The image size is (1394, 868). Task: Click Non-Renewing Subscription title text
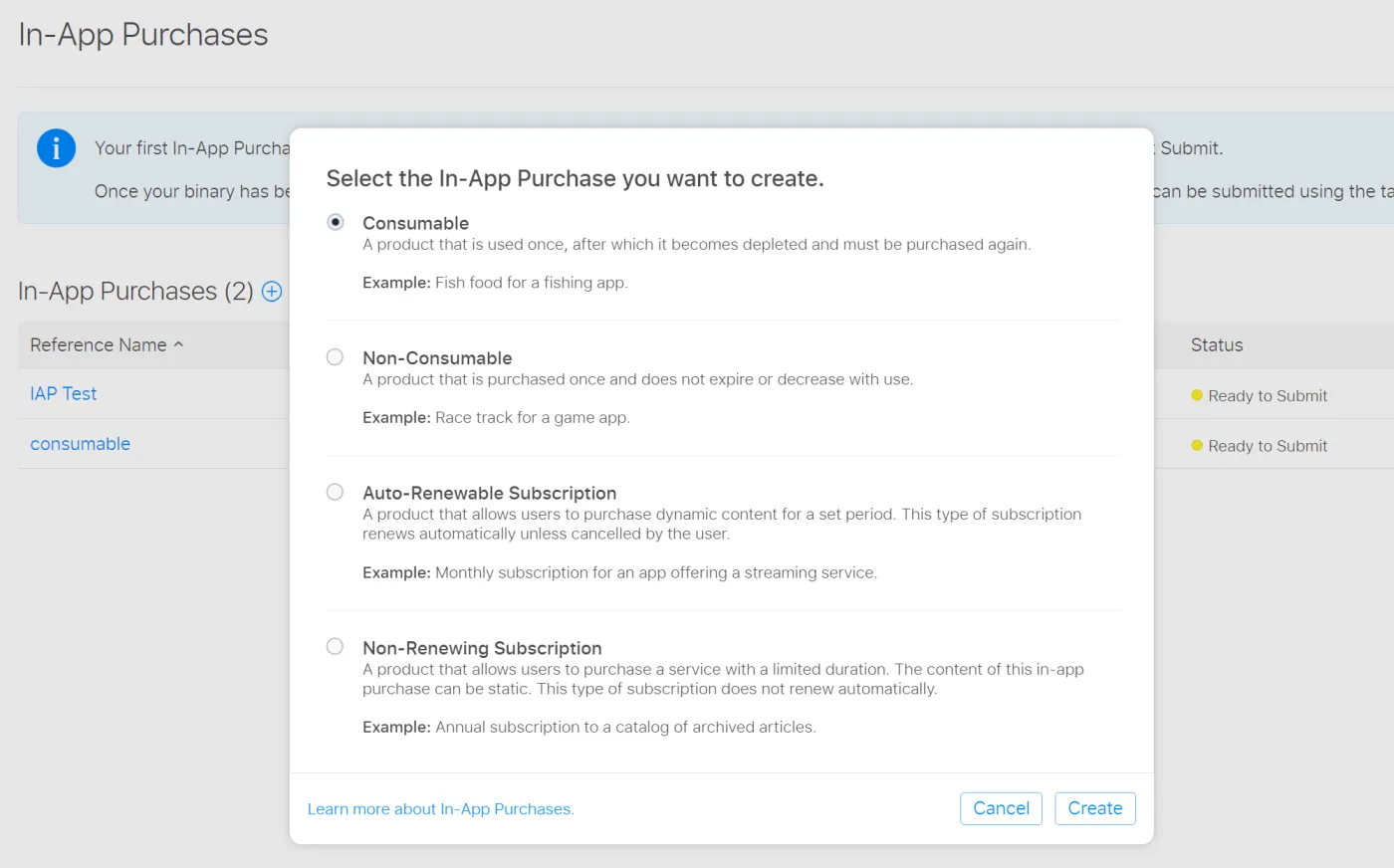(482, 648)
